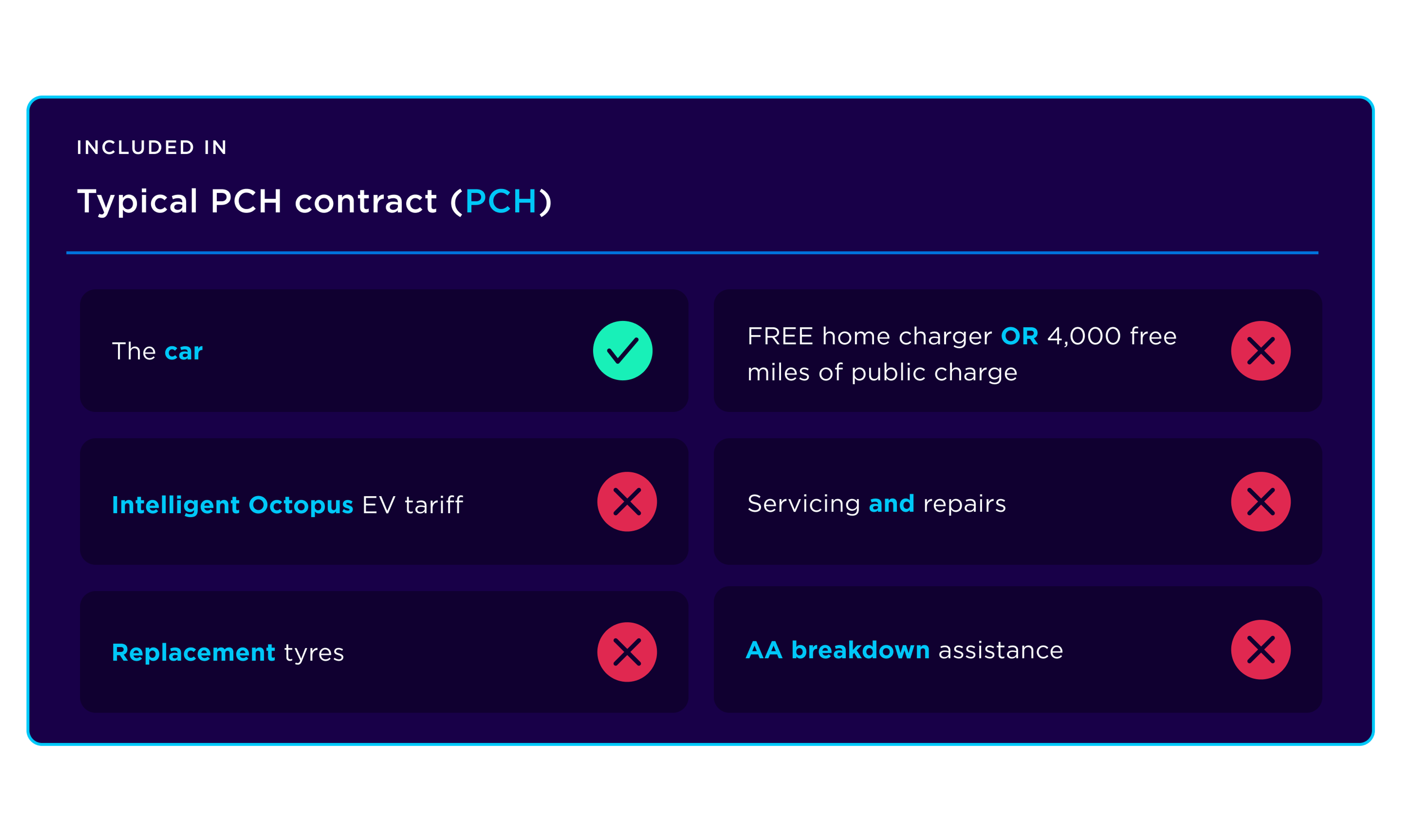1402x840 pixels.
Task: Click the blue divider line under the title
Action: (x=692, y=253)
